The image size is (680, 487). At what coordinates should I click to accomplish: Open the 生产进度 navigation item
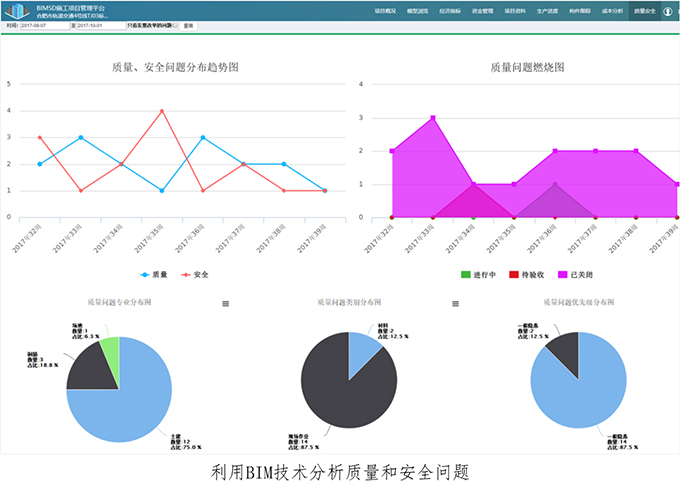pos(547,11)
